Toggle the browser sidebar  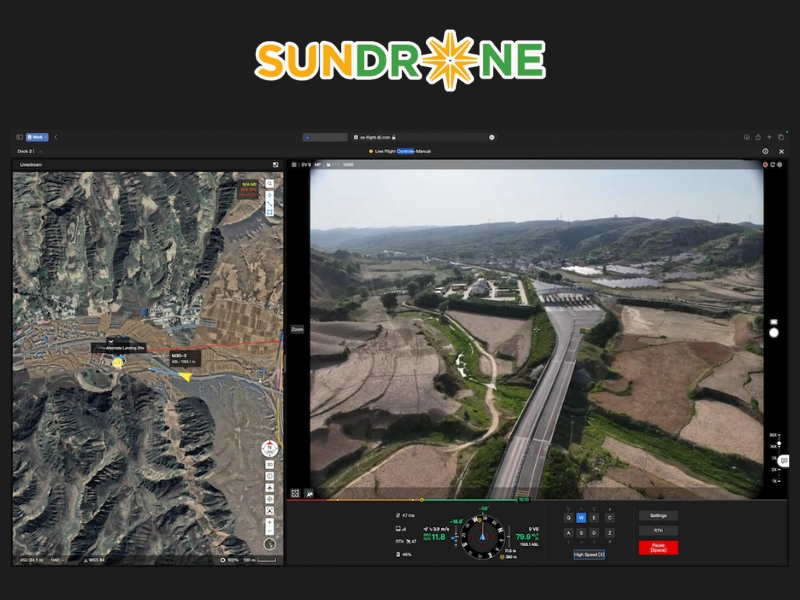pyautogui.click(x=19, y=137)
